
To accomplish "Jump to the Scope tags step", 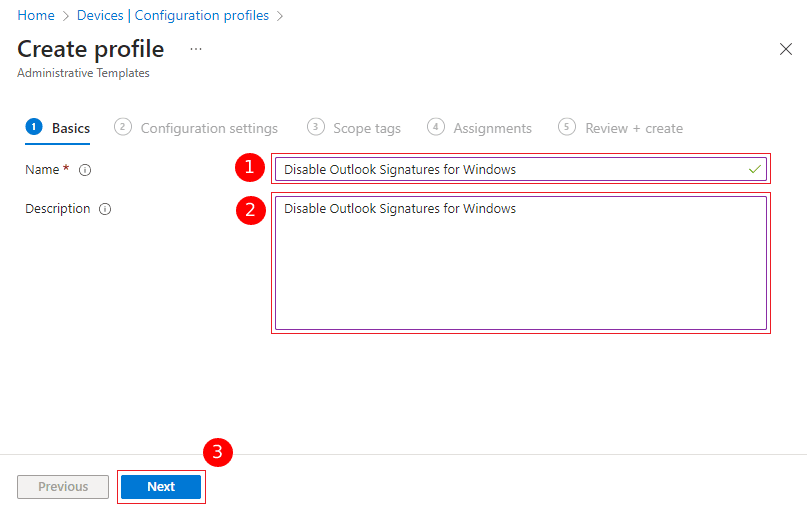I will [354, 128].
